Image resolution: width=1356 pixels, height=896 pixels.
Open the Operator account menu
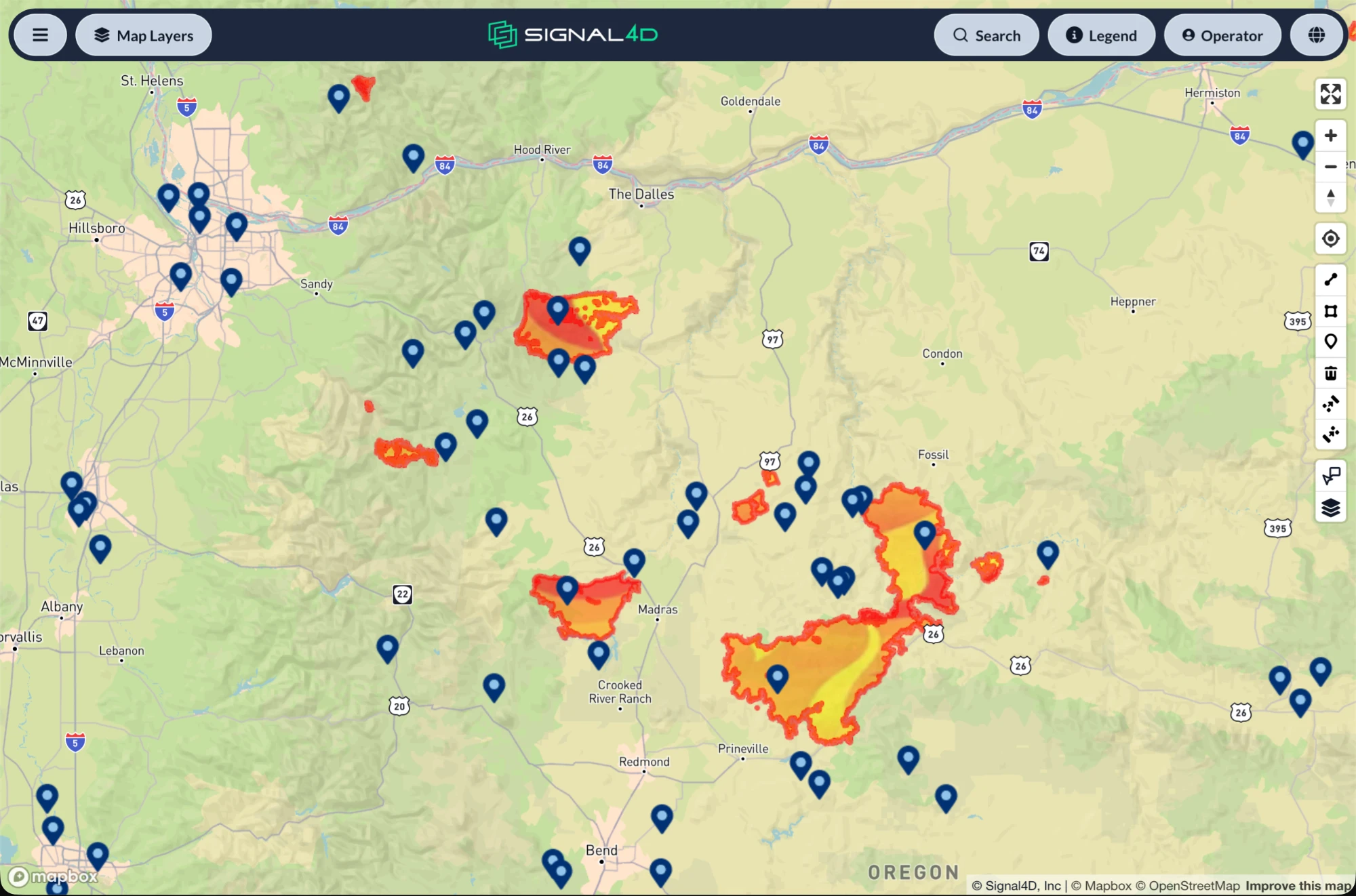(1222, 35)
